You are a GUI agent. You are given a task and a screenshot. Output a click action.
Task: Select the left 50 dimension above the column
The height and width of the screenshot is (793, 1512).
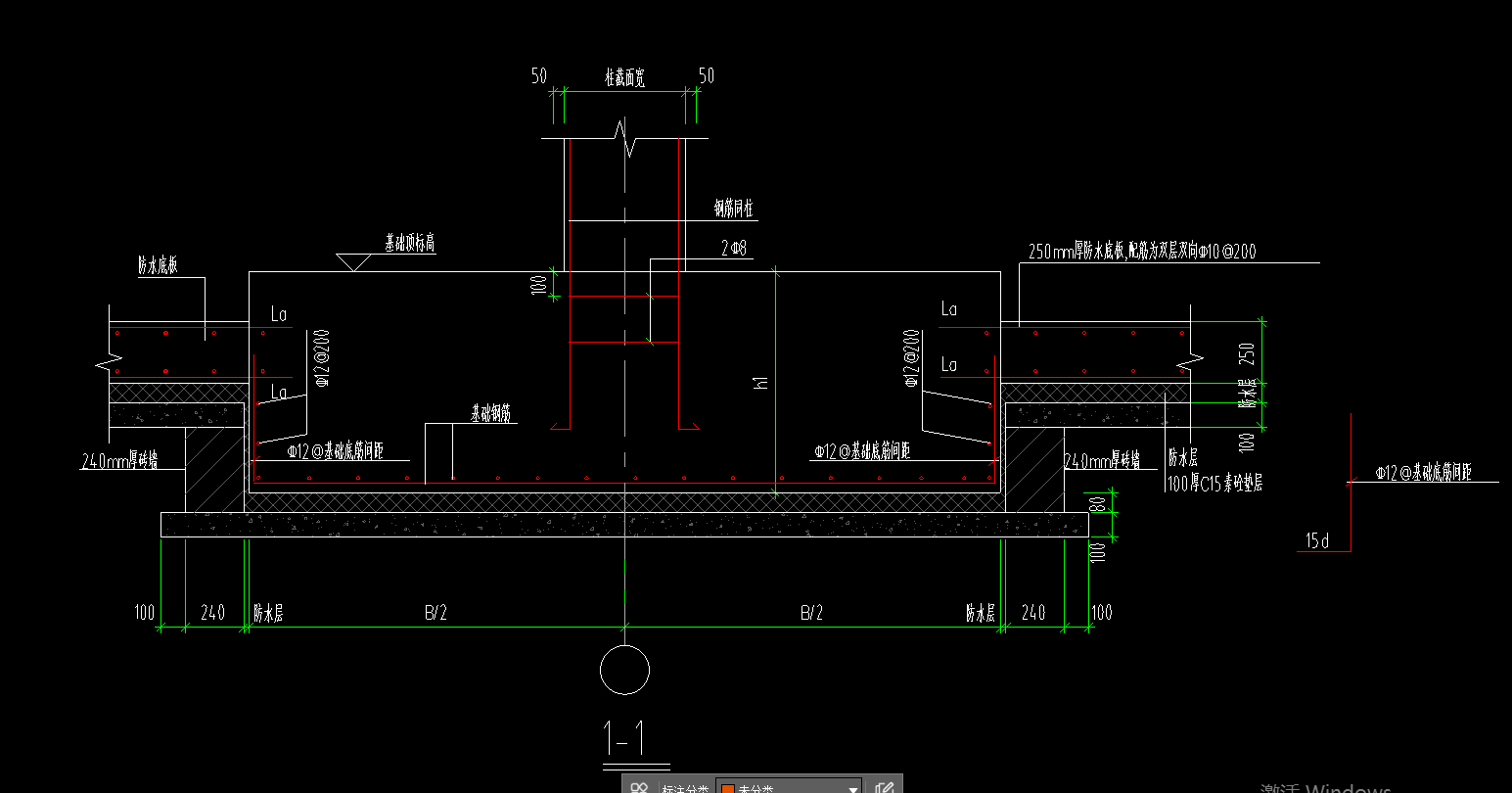click(539, 75)
